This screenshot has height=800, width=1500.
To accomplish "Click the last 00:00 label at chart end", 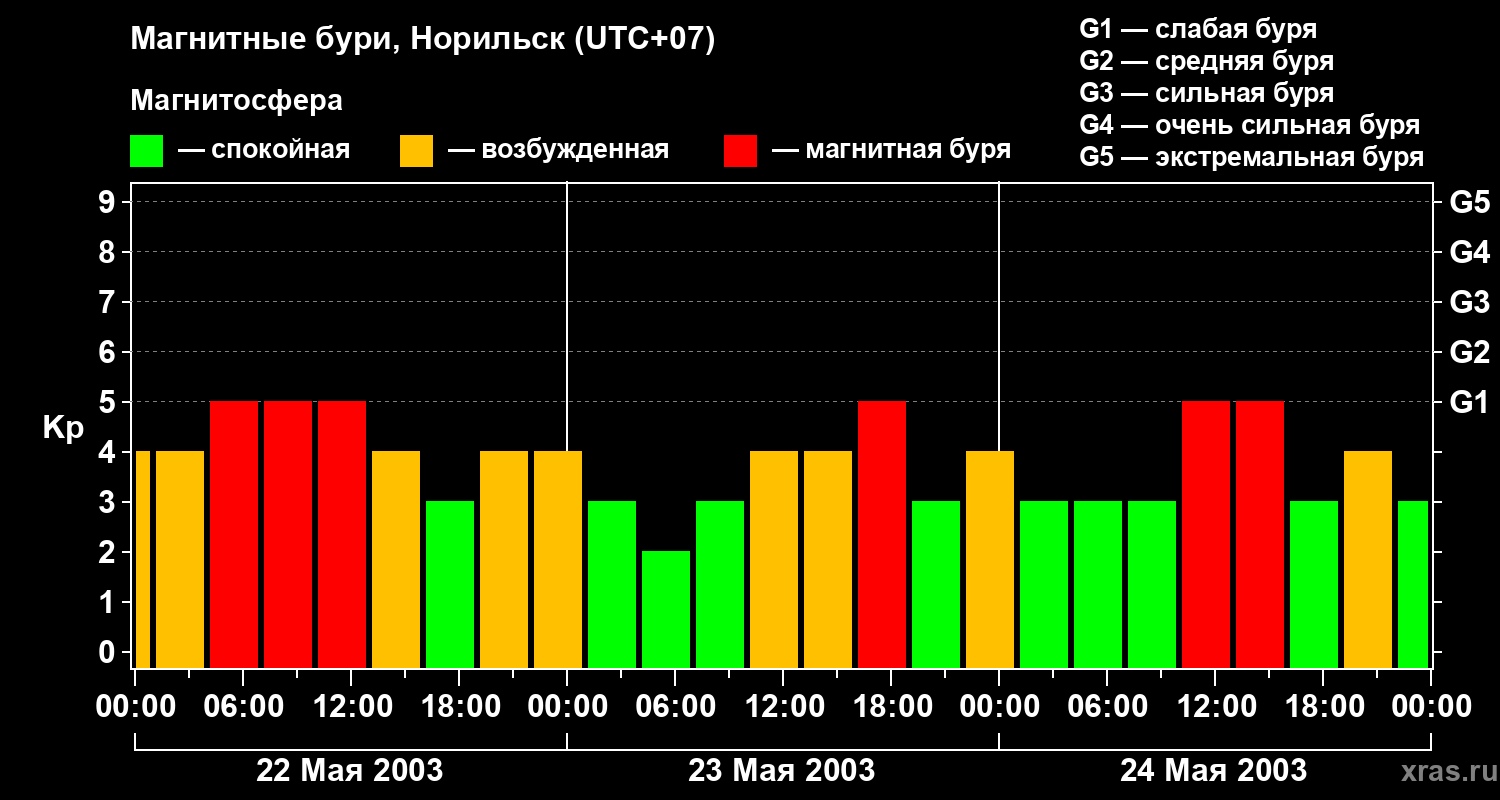I will (1431, 707).
